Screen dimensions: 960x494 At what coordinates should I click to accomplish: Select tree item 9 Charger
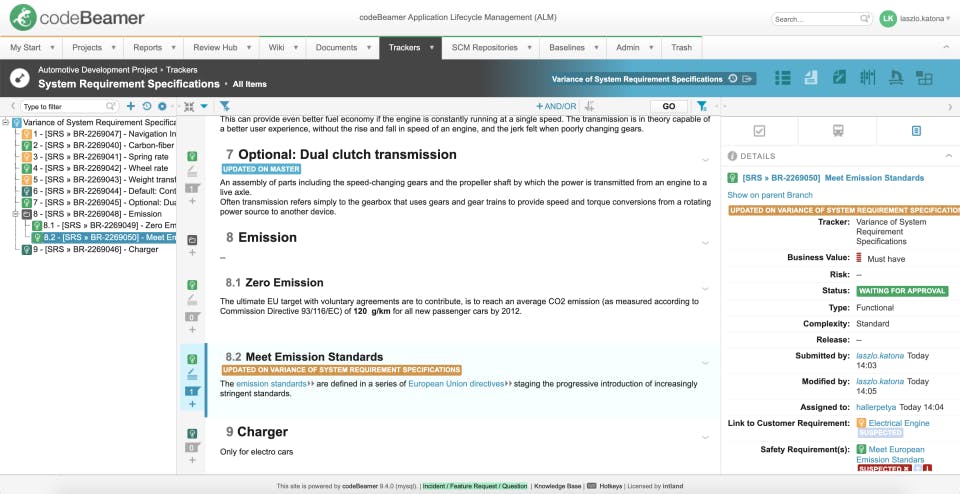coord(90,250)
